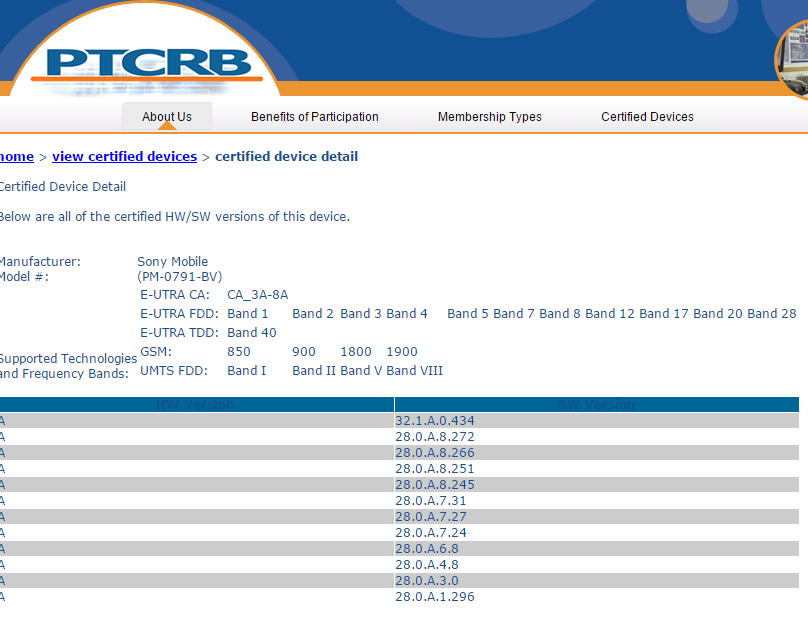Click the HW Version column header
The height and width of the screenshot is (628, 808).
[x=195, y=404]
